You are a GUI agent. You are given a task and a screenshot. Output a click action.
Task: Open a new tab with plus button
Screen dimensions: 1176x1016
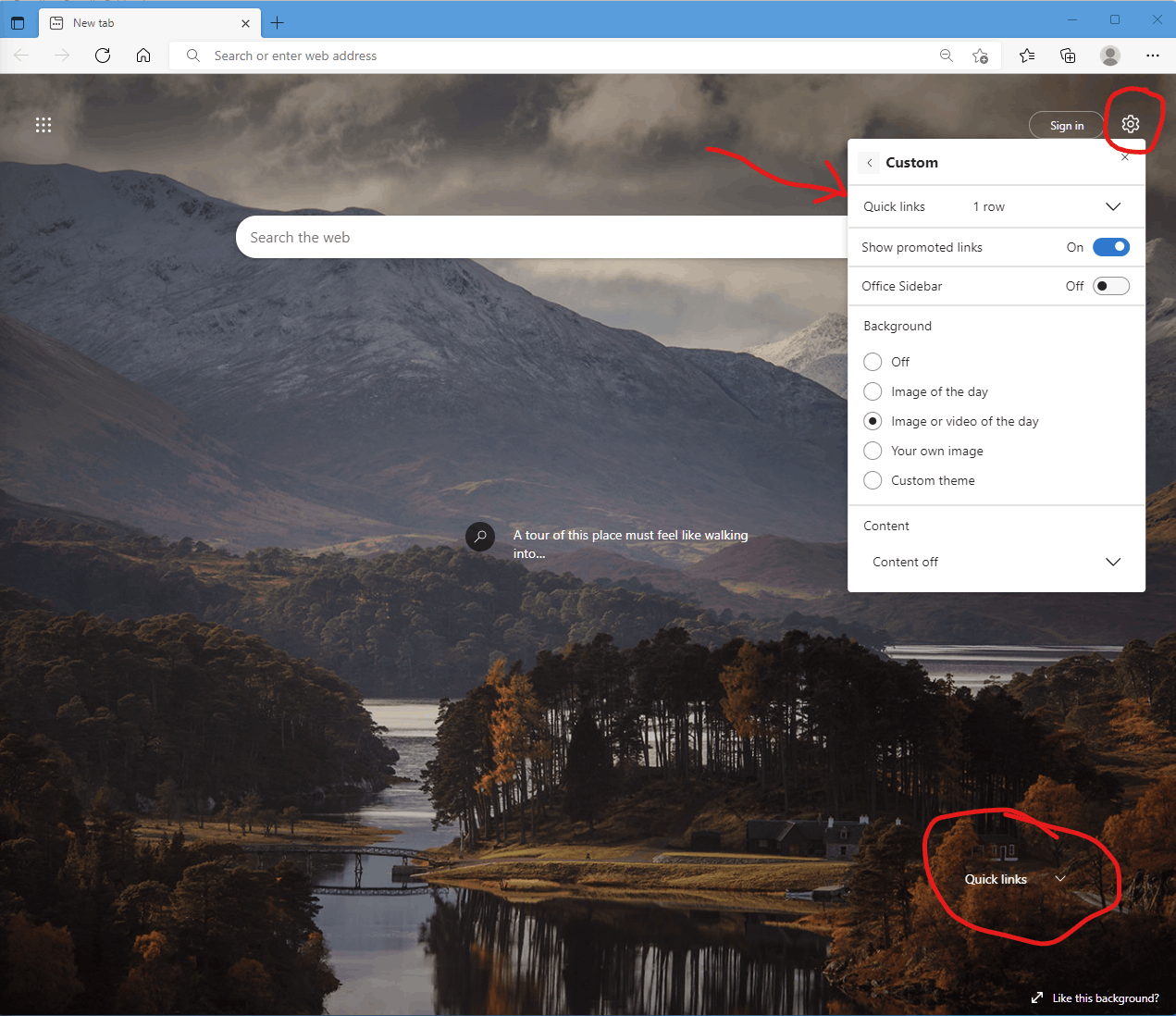click(278, 23)
